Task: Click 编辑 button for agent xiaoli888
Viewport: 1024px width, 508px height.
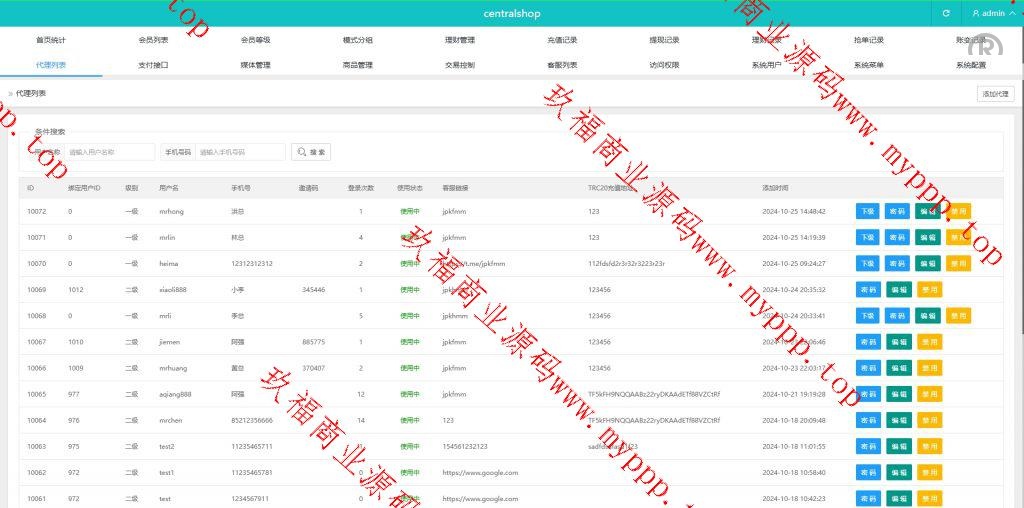Action: tap(899, 289)
